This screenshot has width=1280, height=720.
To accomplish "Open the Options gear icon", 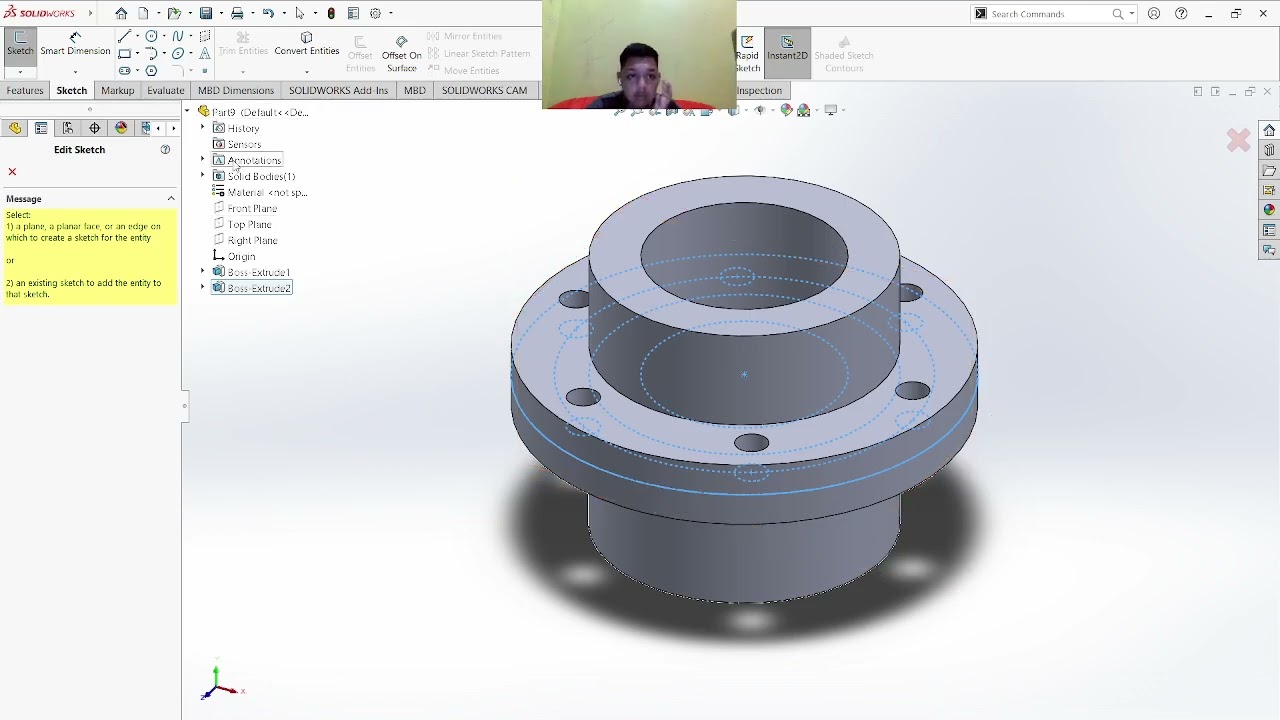I will [375, 14].
